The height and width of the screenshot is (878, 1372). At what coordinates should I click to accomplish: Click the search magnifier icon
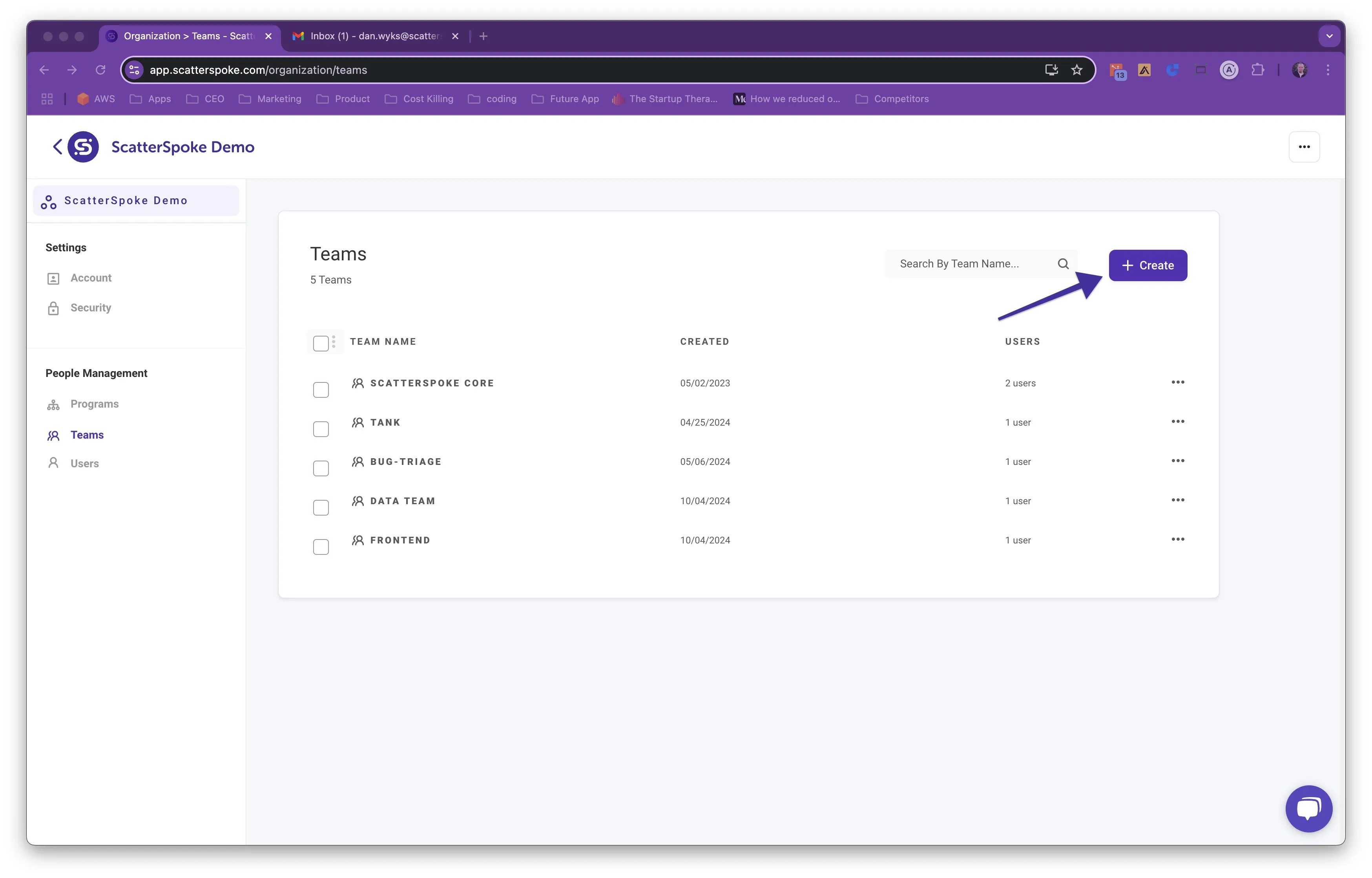1063,264
